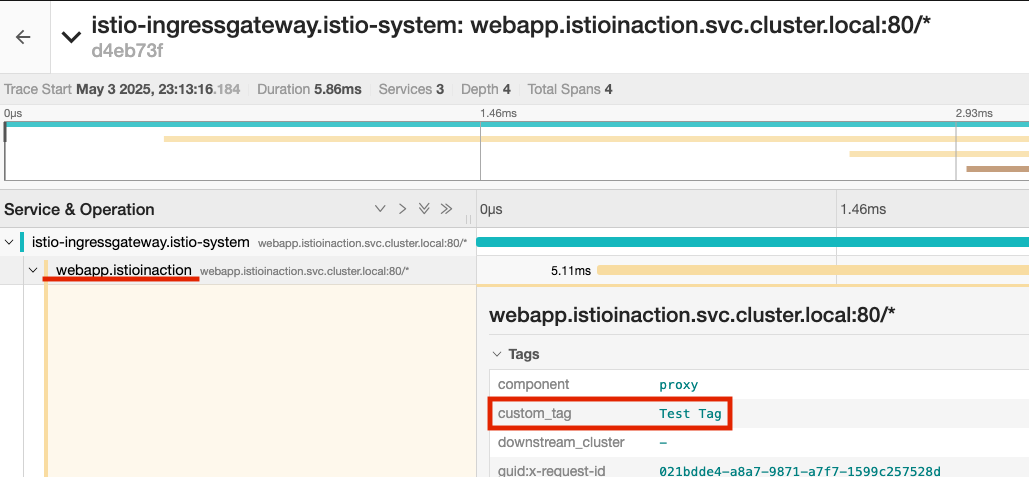Click the yellow webapp span bar
The image size is (1029, 477).
pyautogui.click(x=813, y=270)
